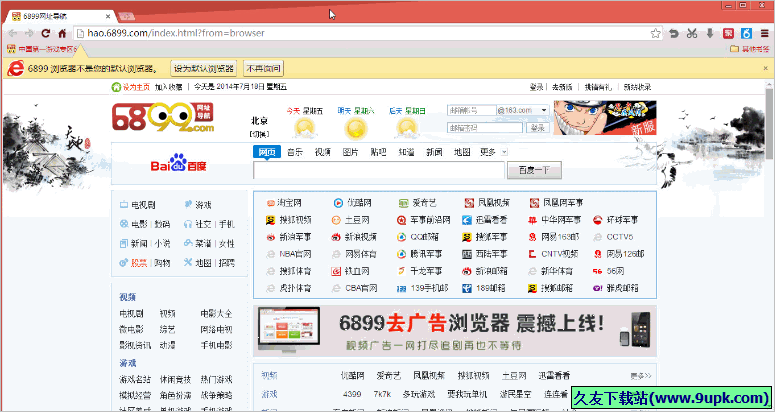Click the 6899.com site logo
This screenshot has width=775, height=412.
click(x=164, y=118)
